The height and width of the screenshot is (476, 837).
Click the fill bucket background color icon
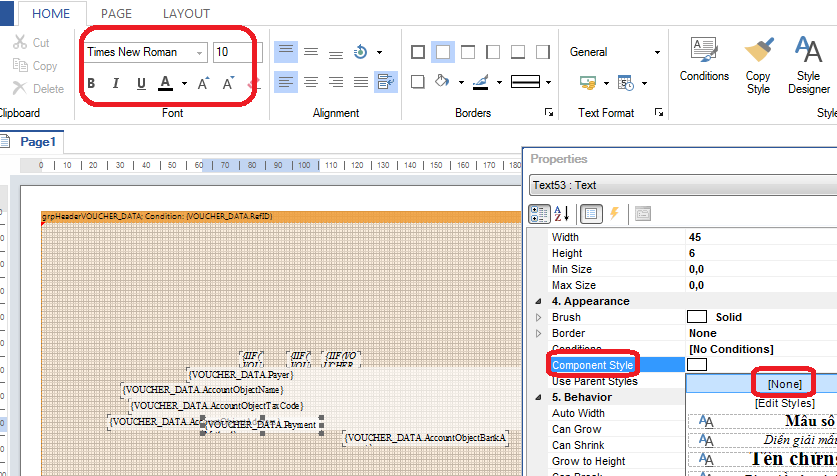[x=442, y=82]
